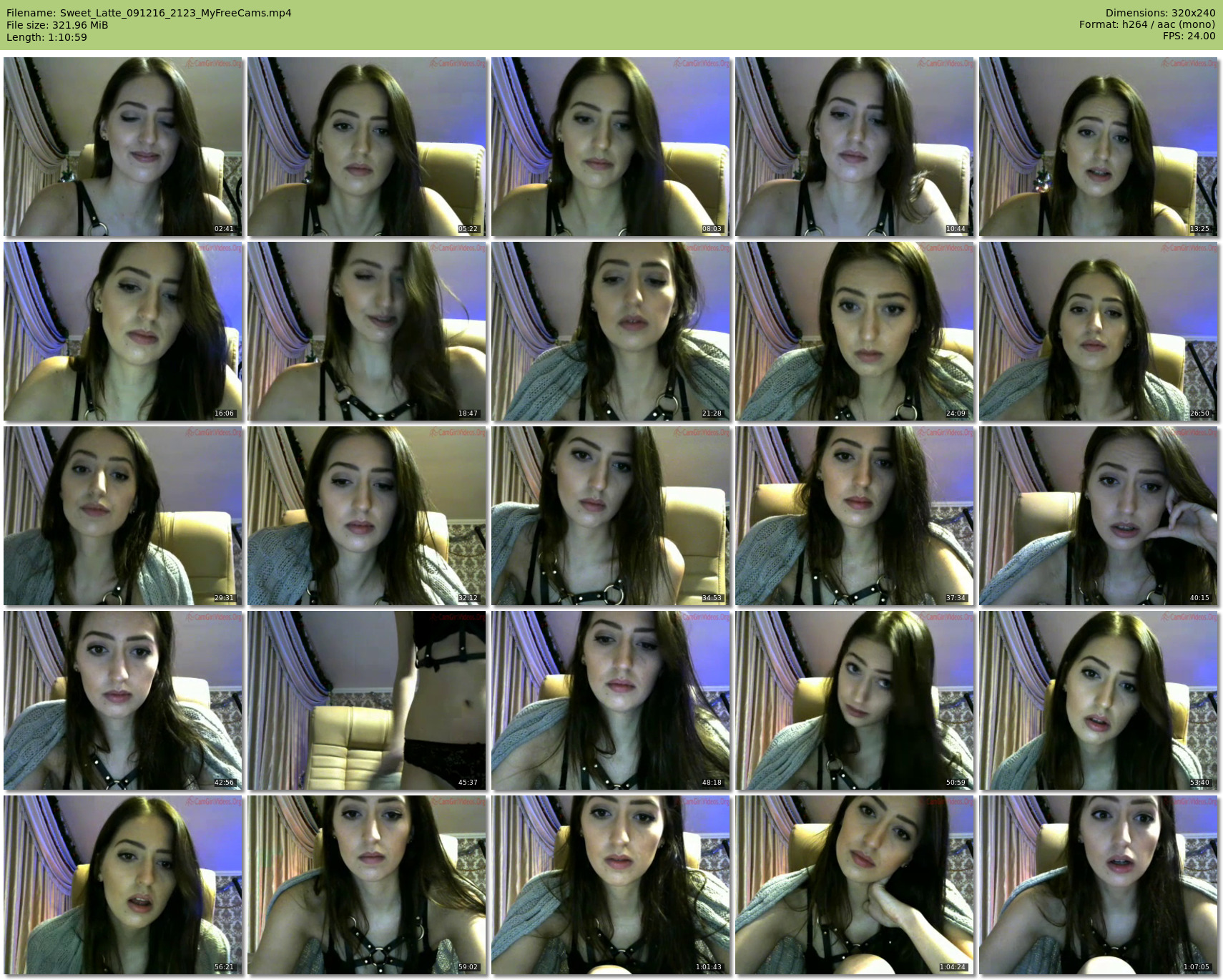Select the thumbnail at timestamp 1:01:43
The width and height of the screenshot is (1223, 980).
point(611,885)
